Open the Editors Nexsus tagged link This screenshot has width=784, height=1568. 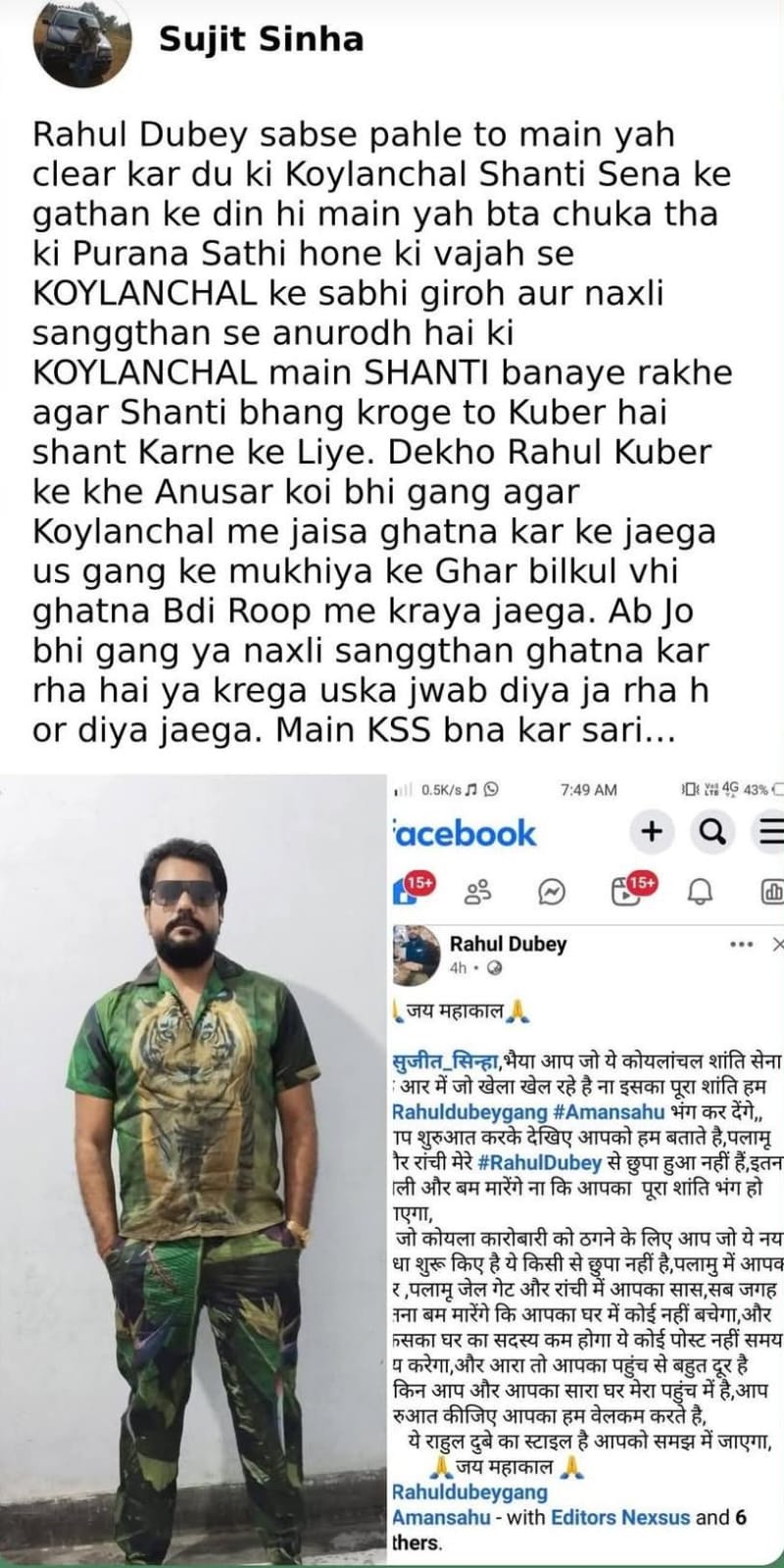[x=620, y=1517]
